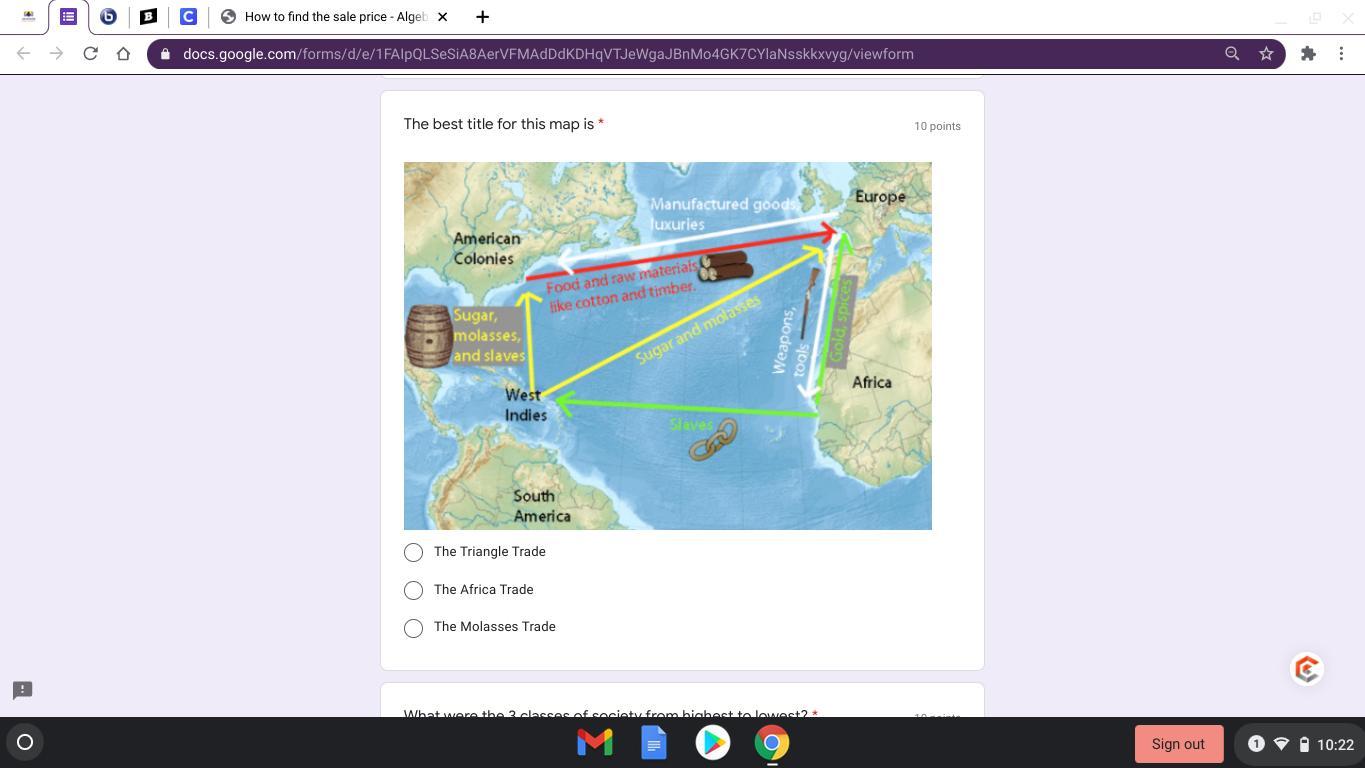The height and width of the screenshot is (768, 1365).
Task: Go back to the previous page
Action: point(23,54)
